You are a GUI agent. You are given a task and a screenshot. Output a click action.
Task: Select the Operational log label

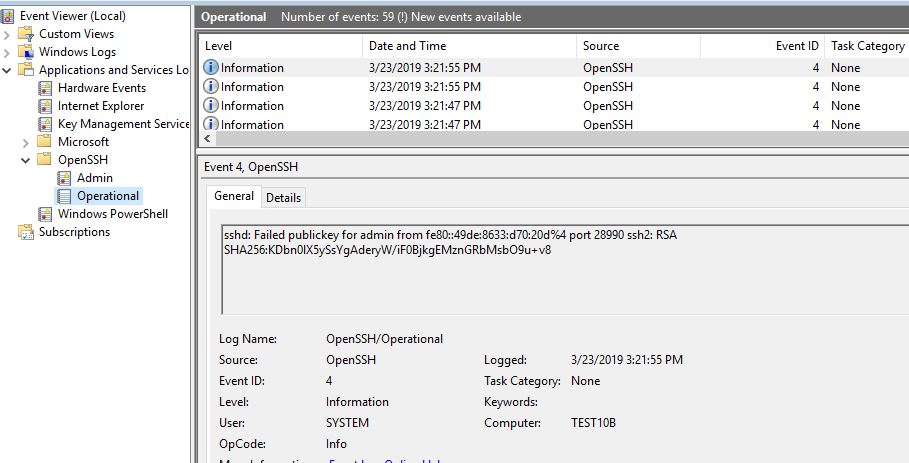[x=108, y=196]
